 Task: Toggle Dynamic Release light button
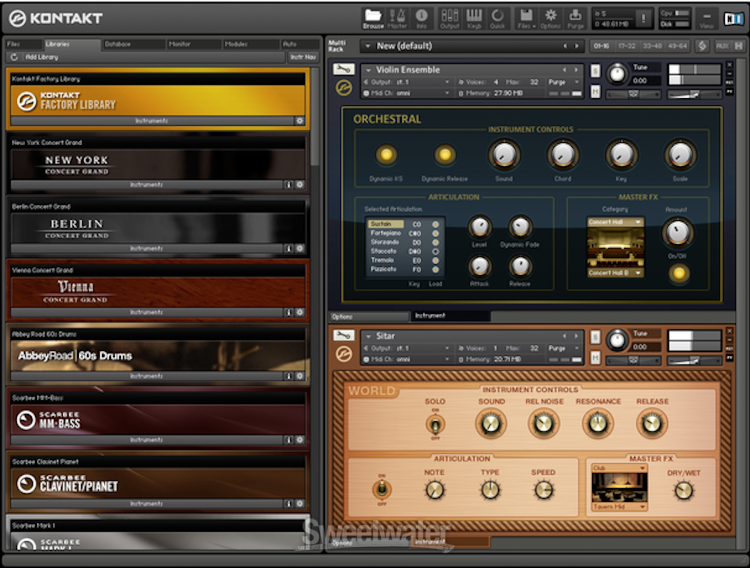[x=445, y=155]
